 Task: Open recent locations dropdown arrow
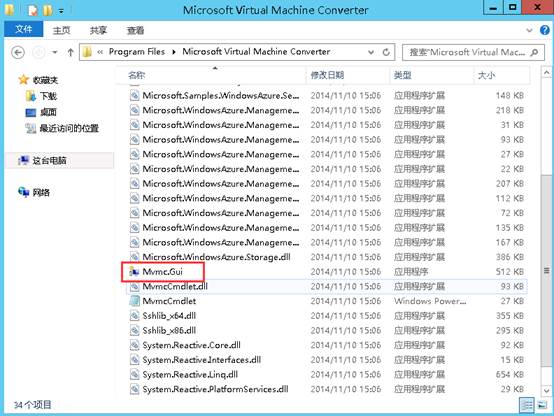(x=55, y=53)
